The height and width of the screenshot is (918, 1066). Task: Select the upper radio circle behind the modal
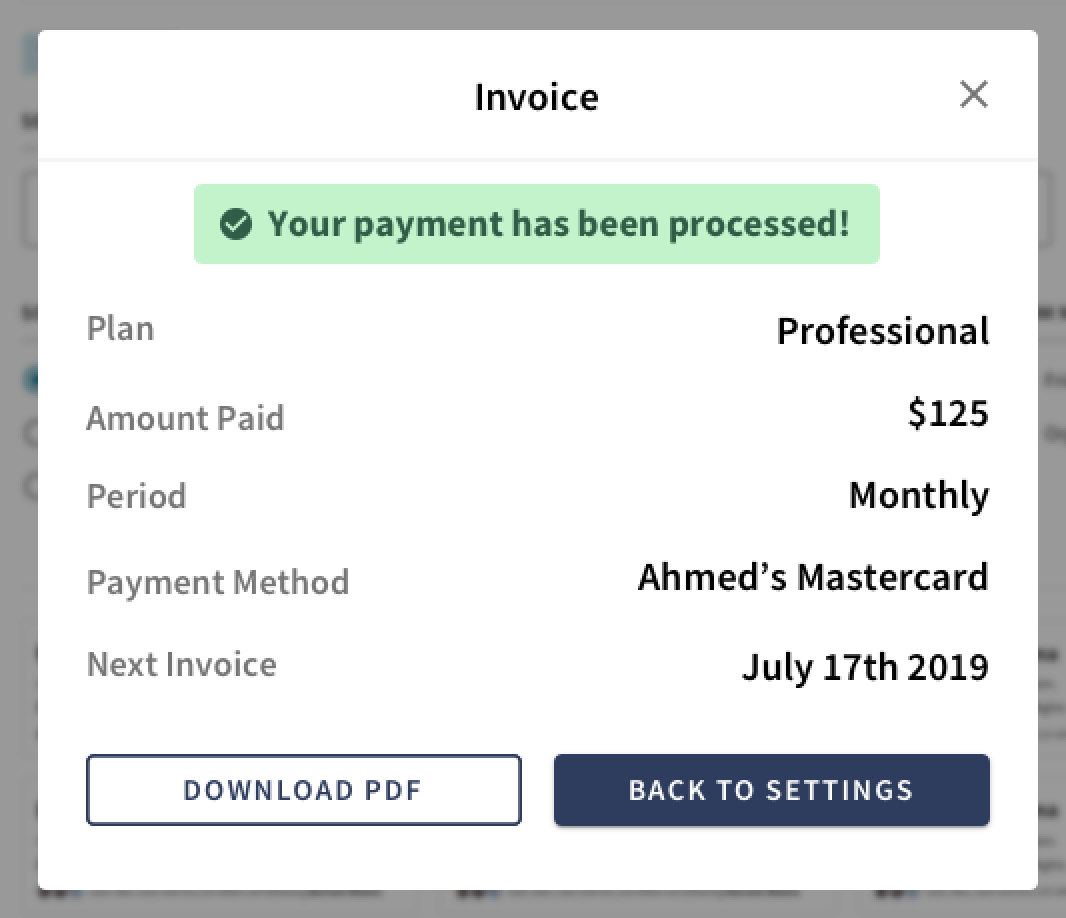[x=30, y=432]
